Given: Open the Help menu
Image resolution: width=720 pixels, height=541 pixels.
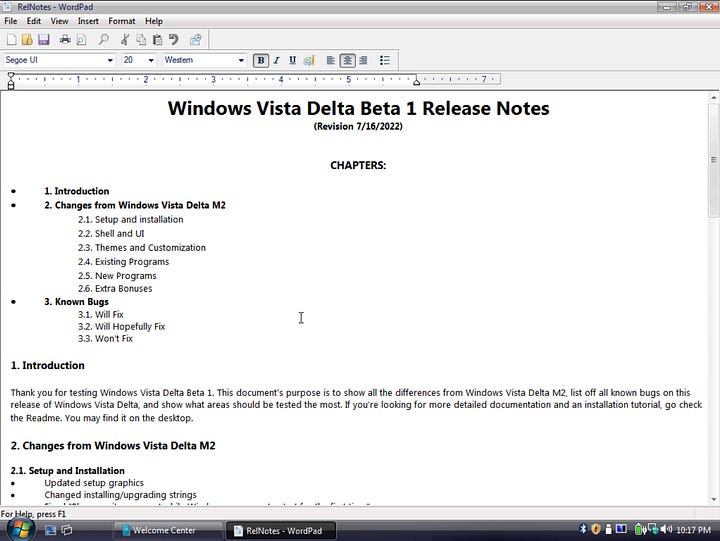Looking at the screenshot, I should coord(154,21).
